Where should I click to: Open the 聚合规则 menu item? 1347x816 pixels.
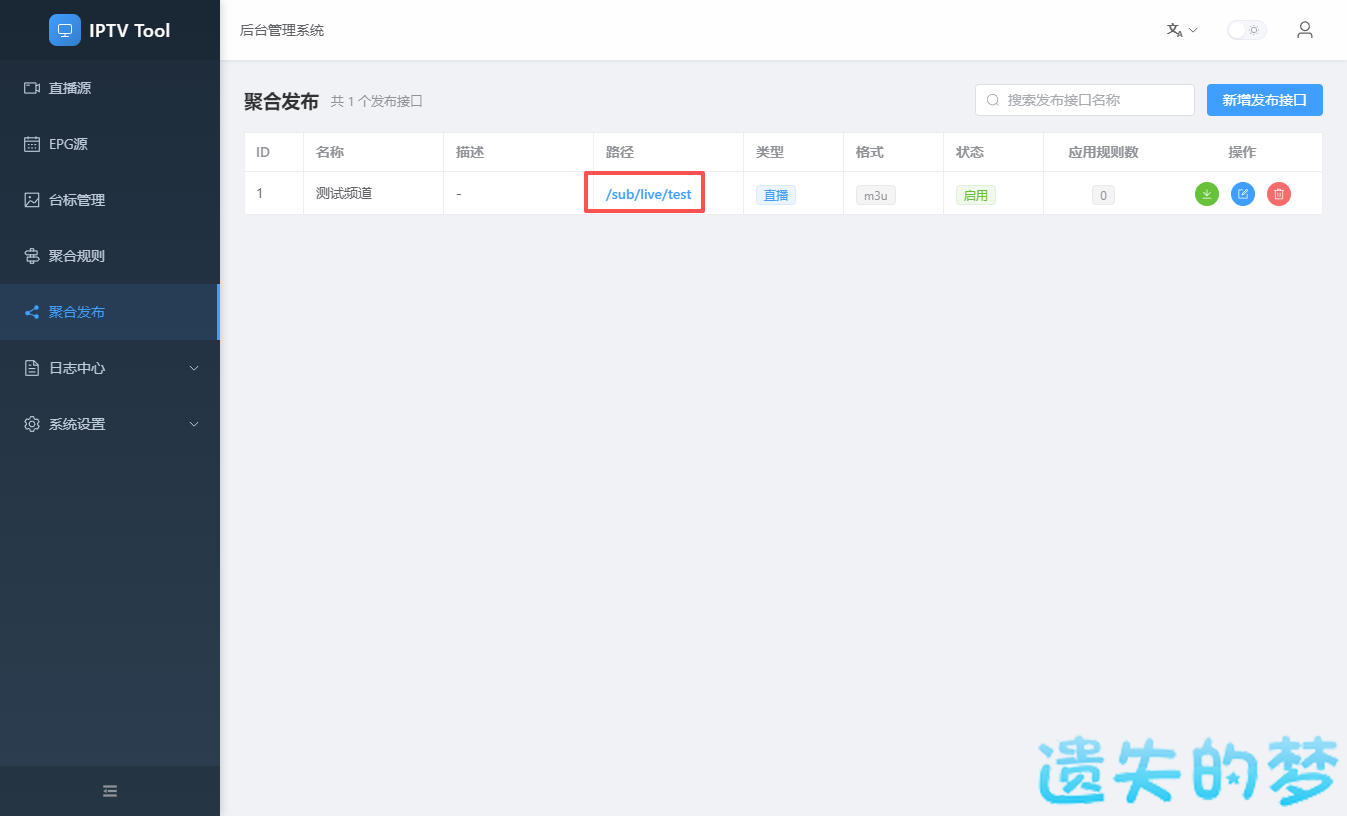(x=110, y=256)
